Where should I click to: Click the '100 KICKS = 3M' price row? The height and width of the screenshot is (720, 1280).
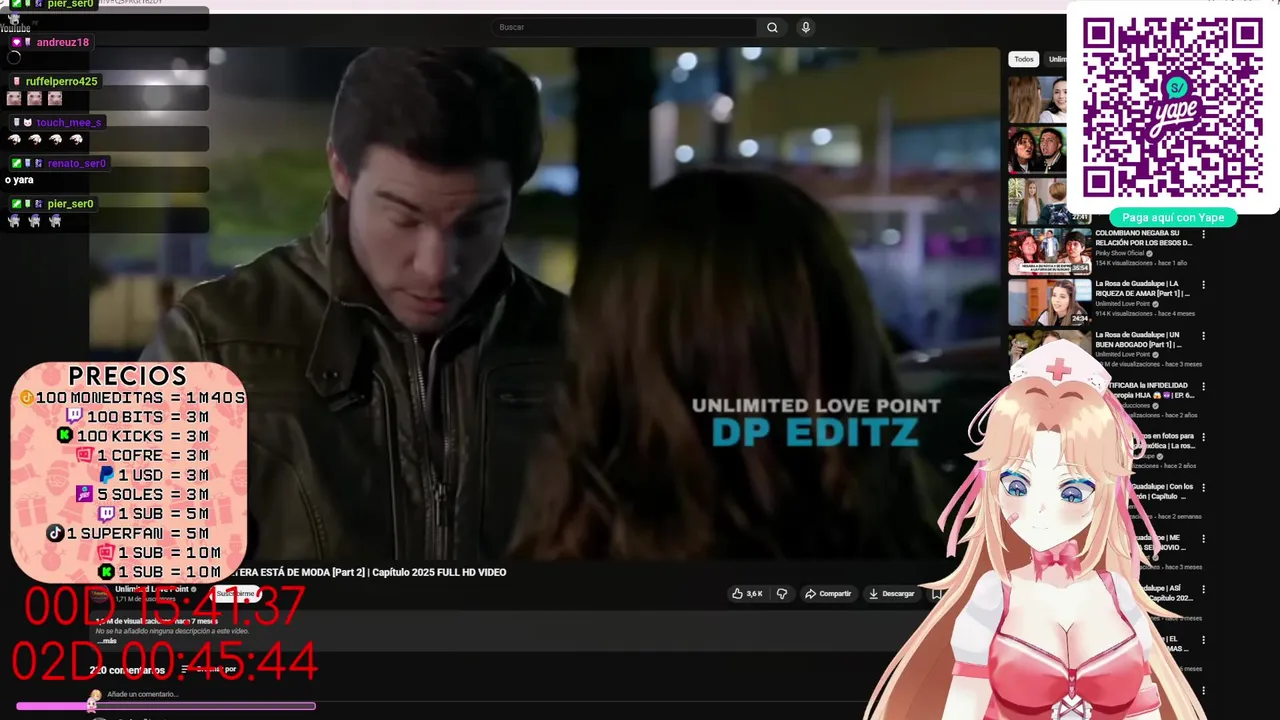132,436
